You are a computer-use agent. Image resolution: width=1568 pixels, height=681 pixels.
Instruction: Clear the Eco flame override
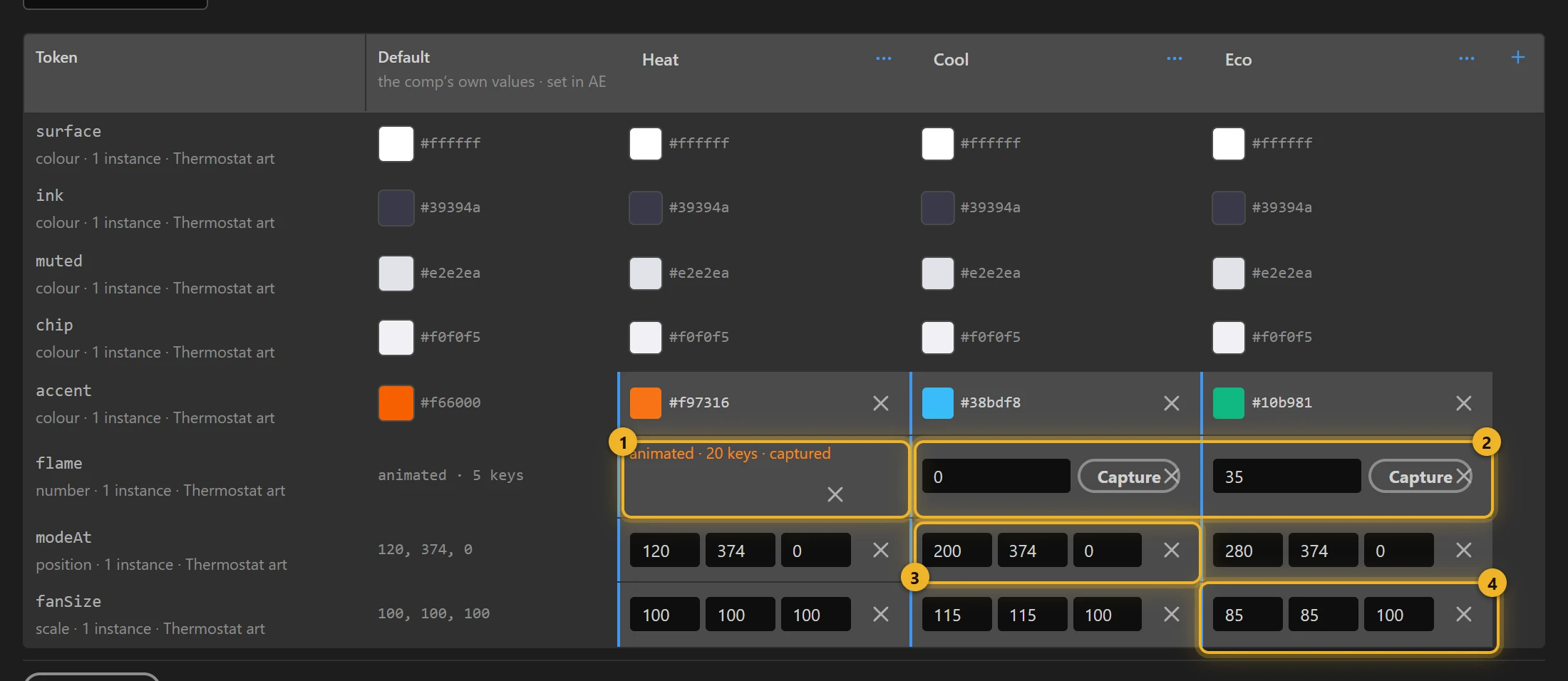[x=1464, y=476]
